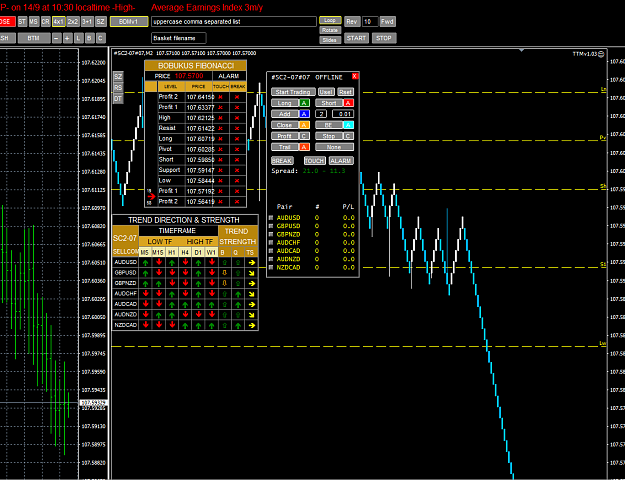Focus the 0.01 lot size field

(x=343, y=114)
